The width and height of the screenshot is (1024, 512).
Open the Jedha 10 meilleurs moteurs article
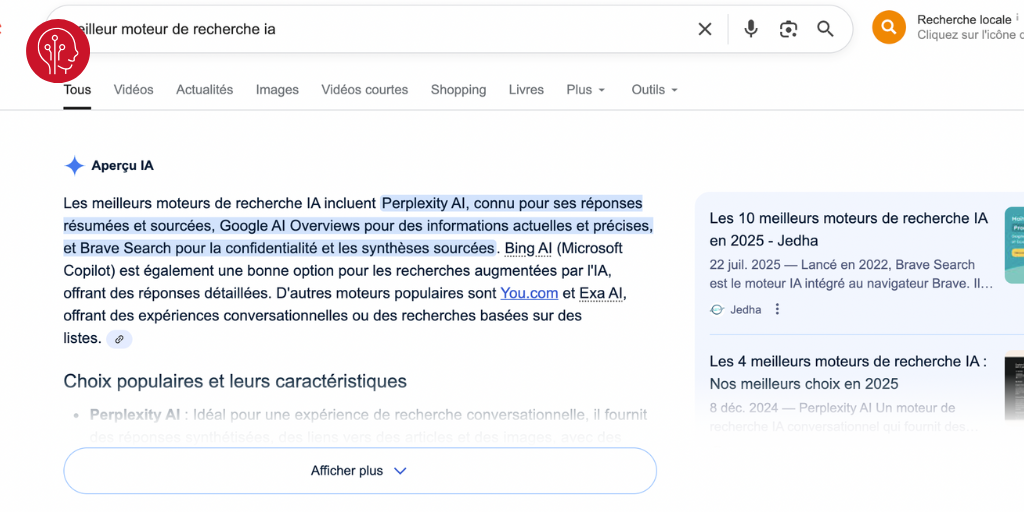[x=848, y=229]
